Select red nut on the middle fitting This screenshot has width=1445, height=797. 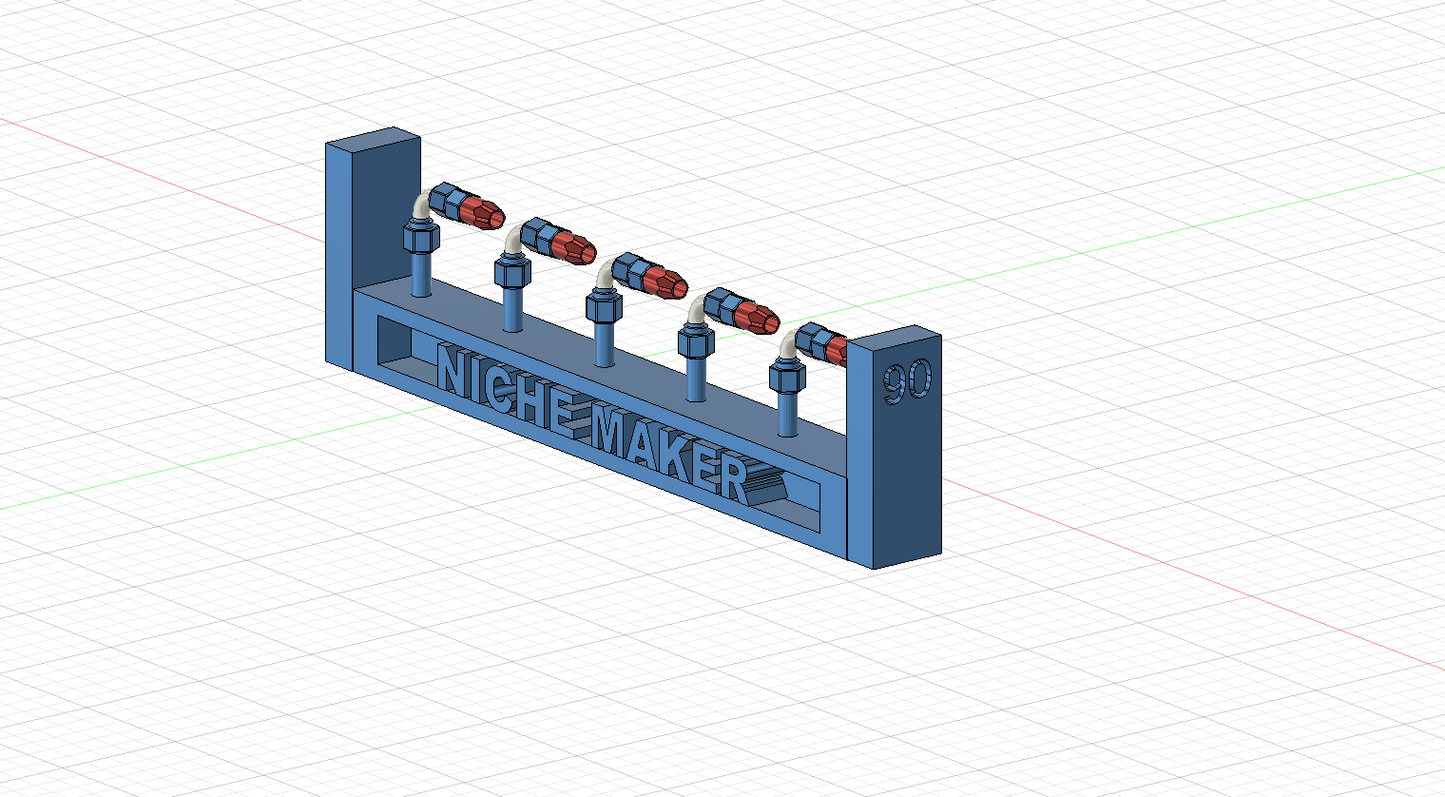663,281
